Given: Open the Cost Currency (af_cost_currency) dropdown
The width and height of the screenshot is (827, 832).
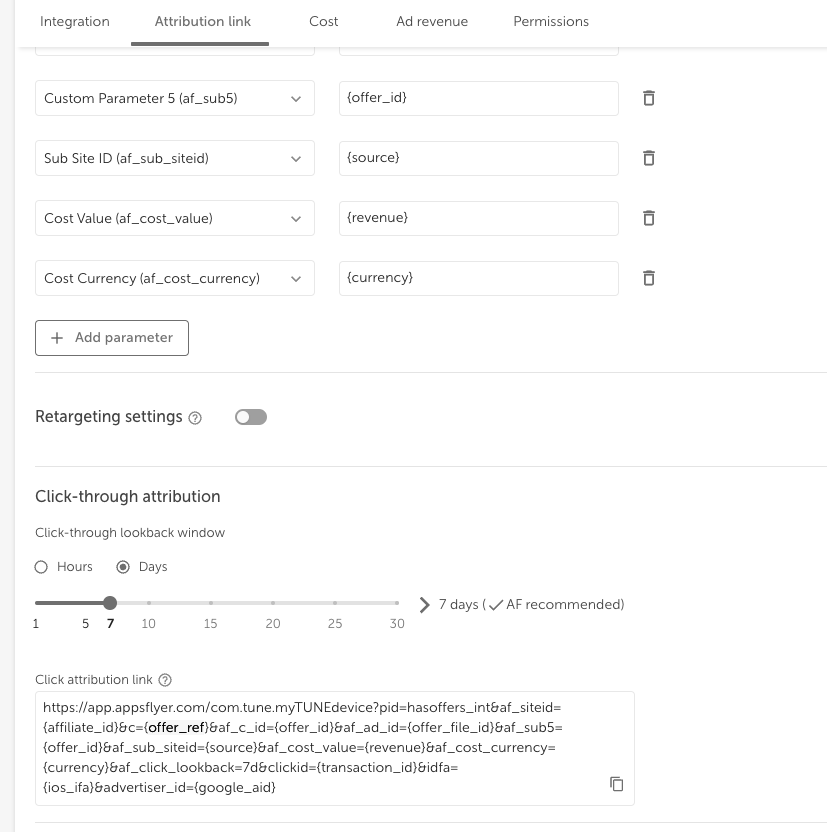Looking at the screenshot, I should (x=175, y=278).
